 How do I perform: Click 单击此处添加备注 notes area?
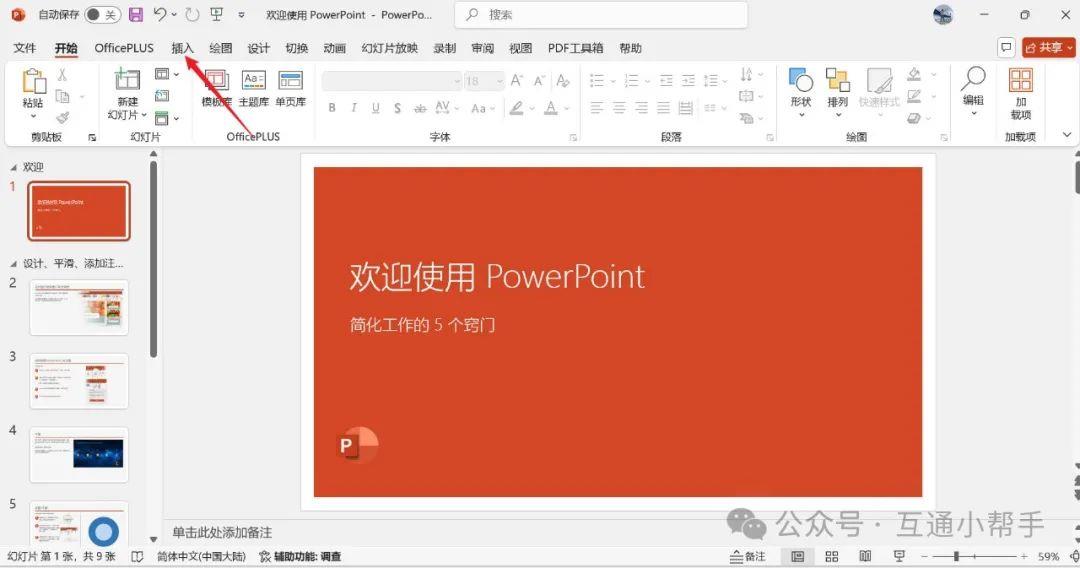[222, 532]
